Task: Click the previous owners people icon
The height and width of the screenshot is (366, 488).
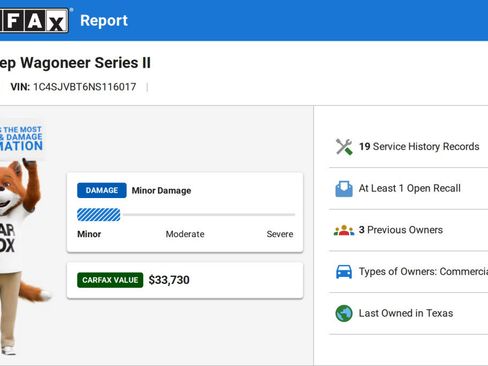Action: [344, 230]
